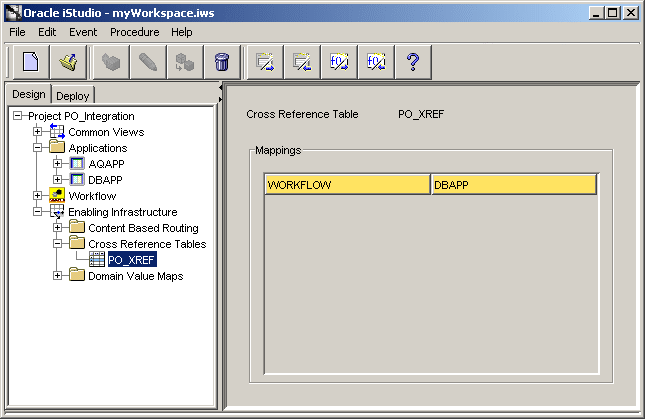Image resolution: width=645 pixels, height=419 pixels.
Task: Click the AQAPP application icon
Action: coord(77,163)
